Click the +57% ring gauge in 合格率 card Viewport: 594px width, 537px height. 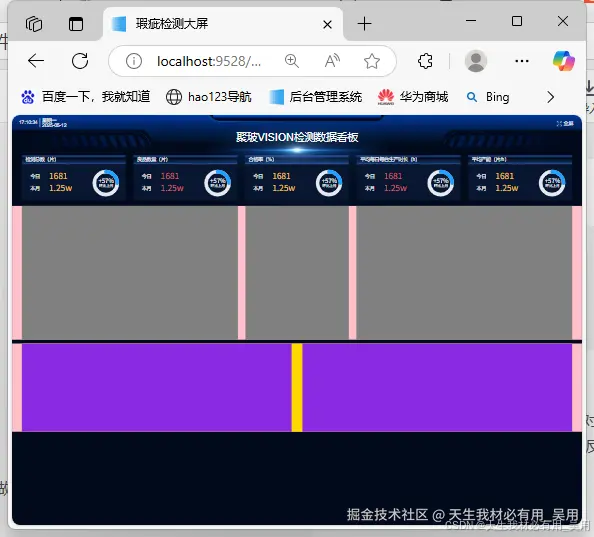[x=329, y=183]
